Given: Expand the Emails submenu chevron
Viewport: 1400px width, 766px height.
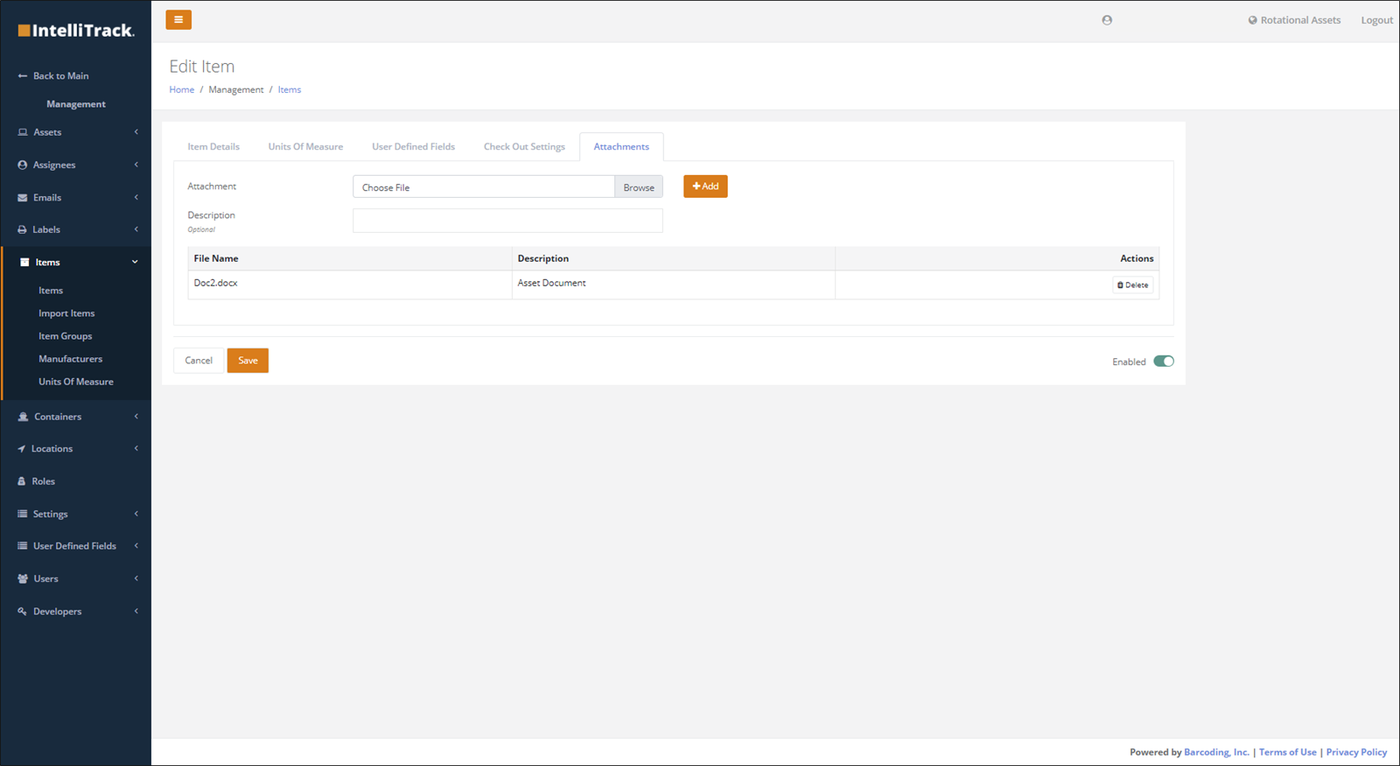Looking at the screenshot, I should (136, 198).
